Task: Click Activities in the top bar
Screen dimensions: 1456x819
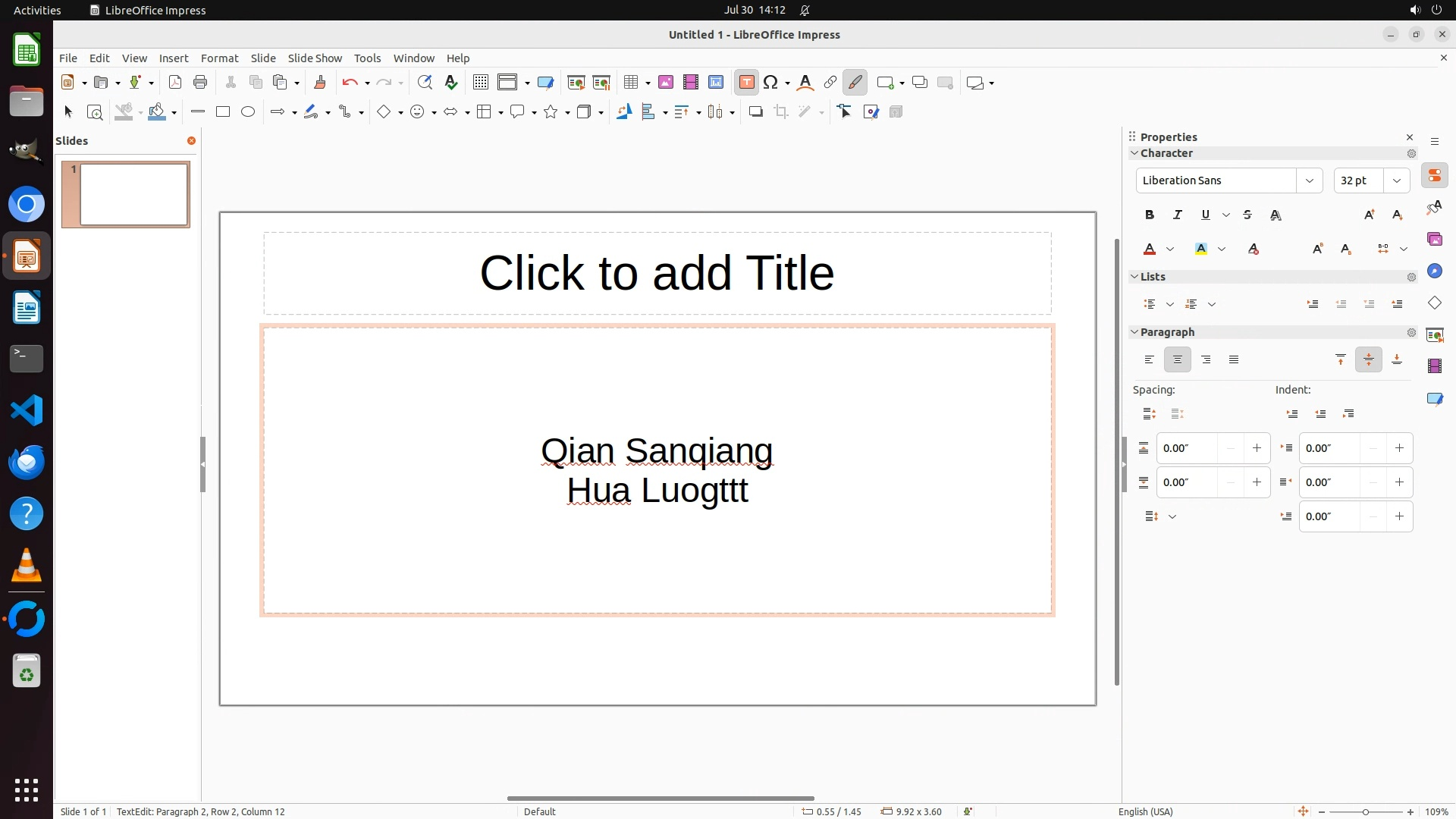Action: tap(37, 10)
